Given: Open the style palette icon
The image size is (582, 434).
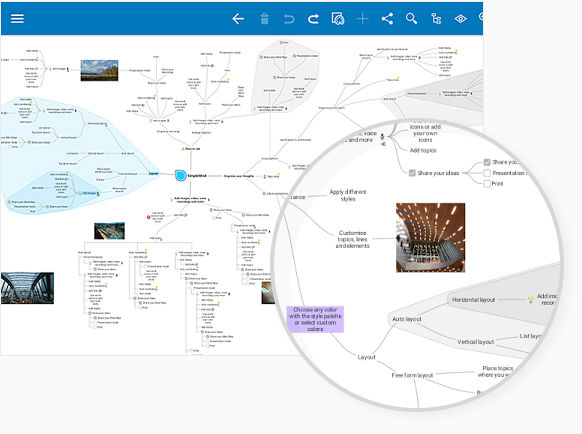Looking at the screenshot, I should (338, 19).
